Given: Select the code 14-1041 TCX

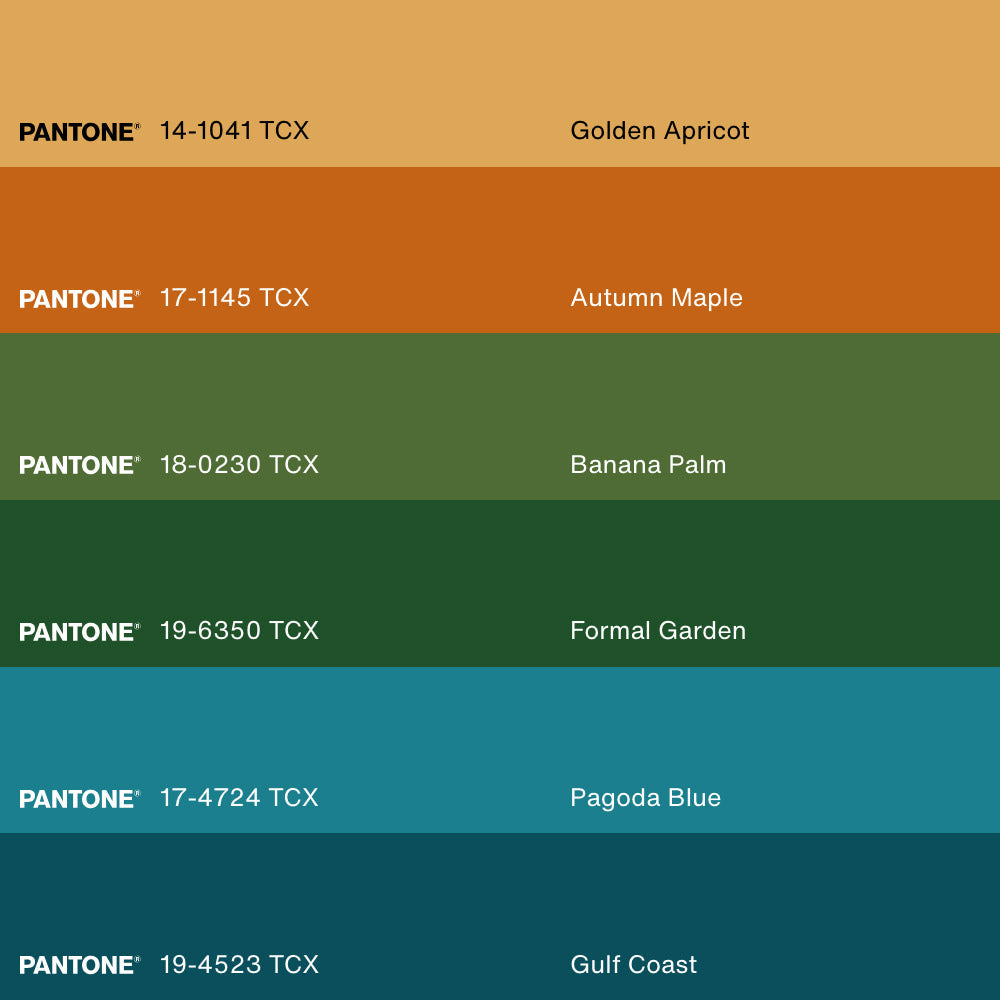Looking at the screenshot, I should (x=234, y=130).
